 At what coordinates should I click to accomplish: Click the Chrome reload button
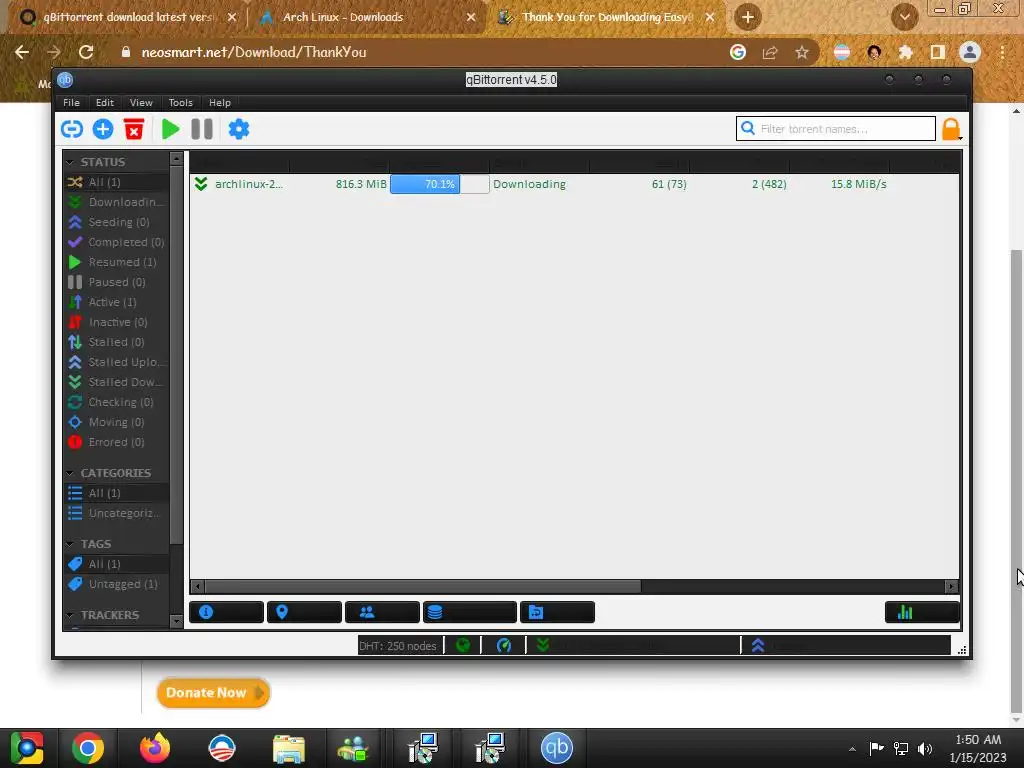click(x=86, y=52)
